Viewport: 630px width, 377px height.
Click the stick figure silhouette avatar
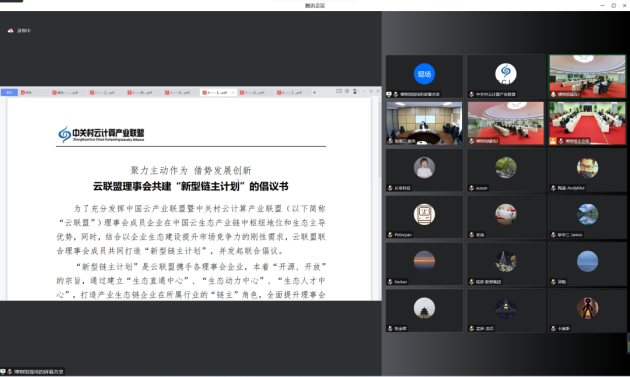(x=587, y=308)
